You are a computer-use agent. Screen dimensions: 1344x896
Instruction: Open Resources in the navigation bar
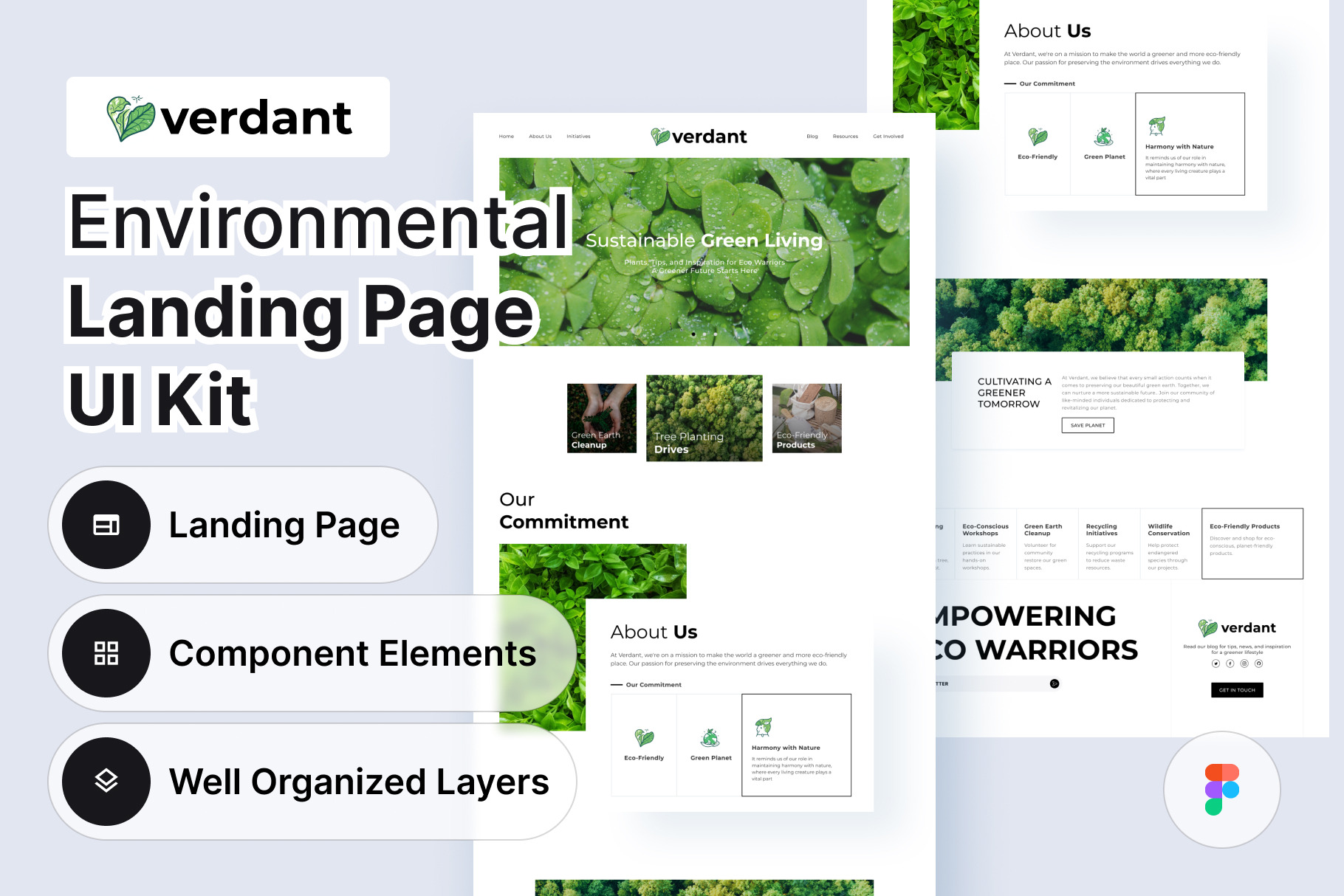point(845,137)
